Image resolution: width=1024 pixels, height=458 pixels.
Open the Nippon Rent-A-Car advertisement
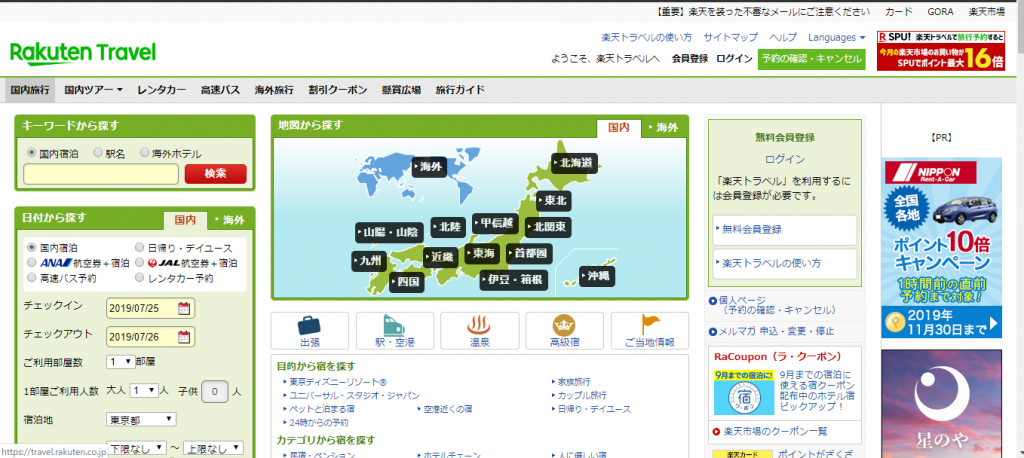pyautogui.click(x=941, y=248)
